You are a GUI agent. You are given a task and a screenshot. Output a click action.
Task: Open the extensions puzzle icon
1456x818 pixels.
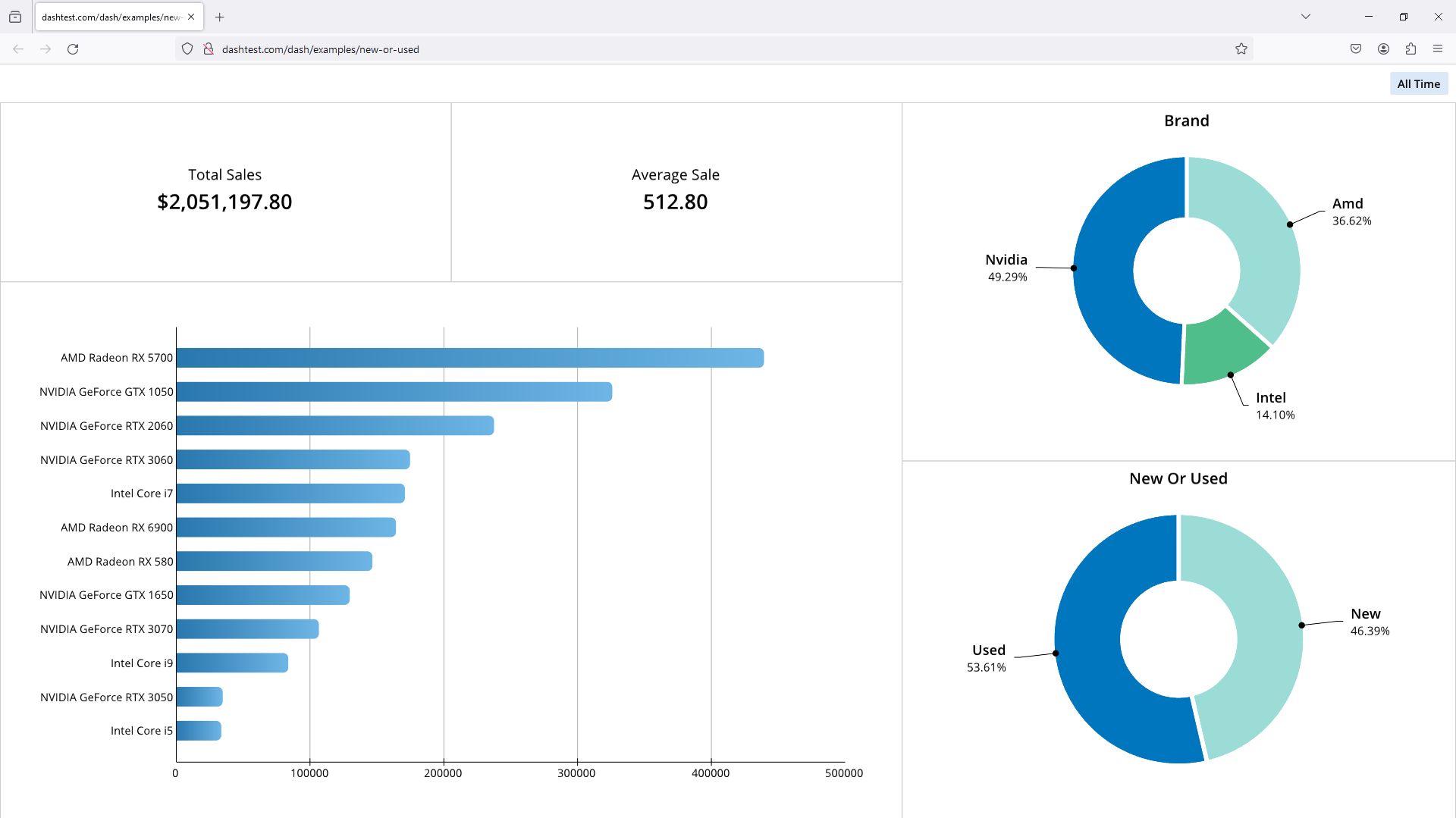tap(1410, 49)
